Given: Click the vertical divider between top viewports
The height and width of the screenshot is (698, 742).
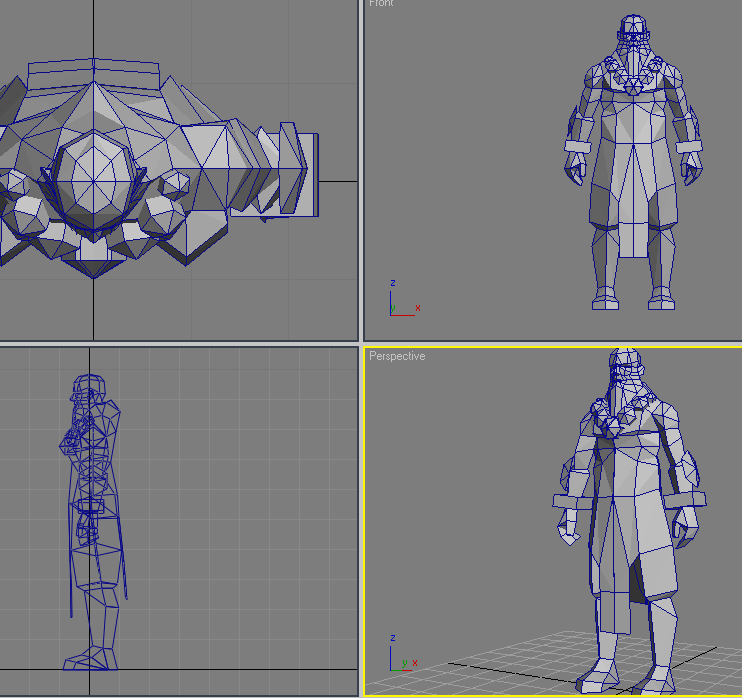Looking at the screenshot, I should click(x=361, y=169).
